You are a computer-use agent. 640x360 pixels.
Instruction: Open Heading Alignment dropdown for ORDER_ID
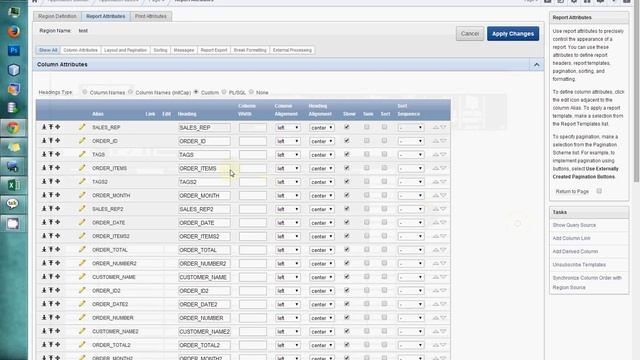pyautogui.click(x=322, y=141)
